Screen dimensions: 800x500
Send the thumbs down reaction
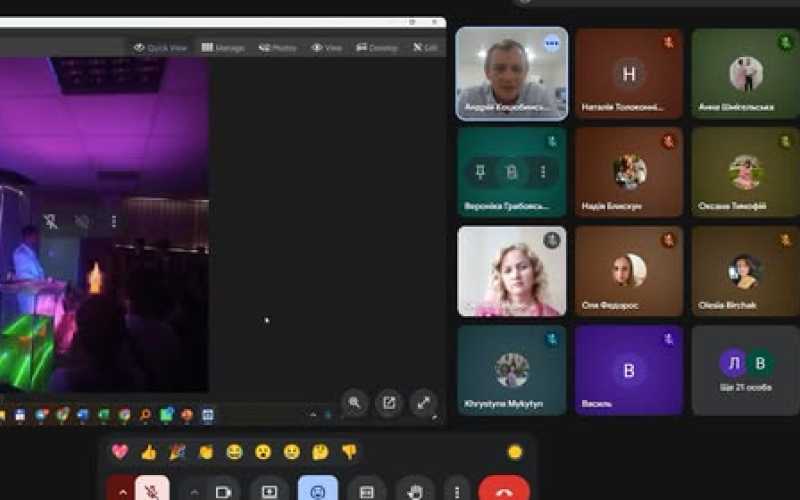[349, 452]
